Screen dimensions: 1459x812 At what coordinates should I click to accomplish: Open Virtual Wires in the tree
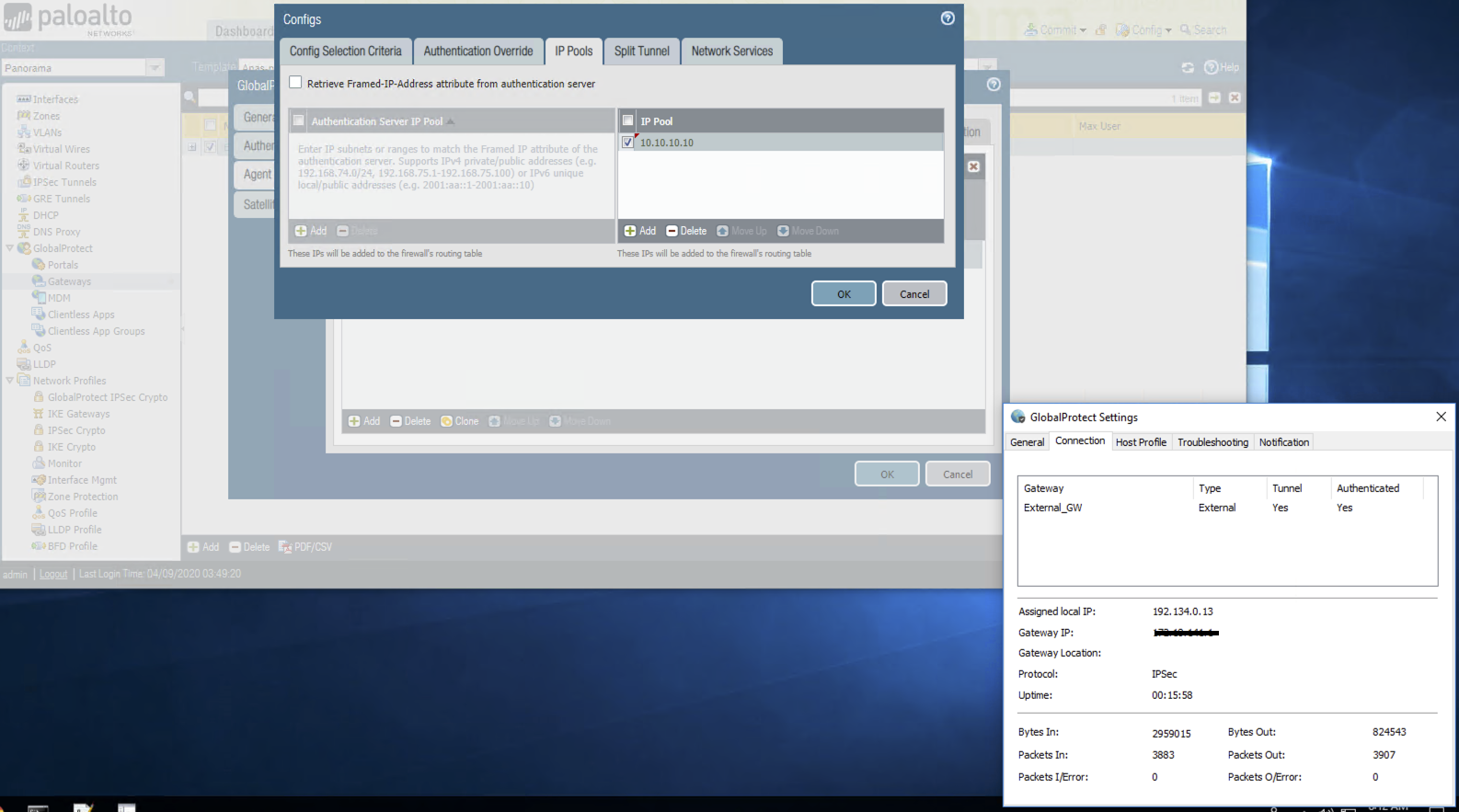(x=61, y=149)
